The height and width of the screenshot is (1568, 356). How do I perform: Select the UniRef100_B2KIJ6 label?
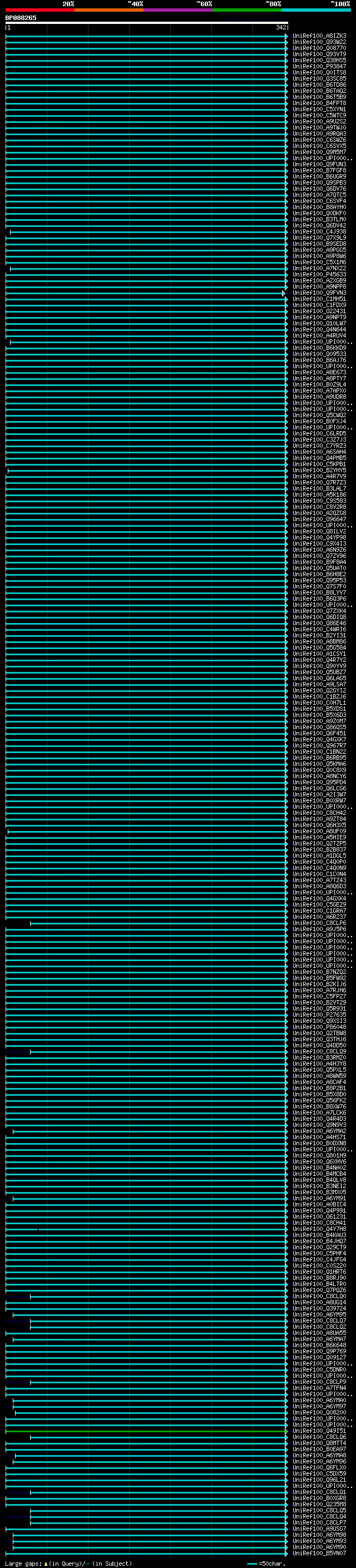[x=319, y=985]
